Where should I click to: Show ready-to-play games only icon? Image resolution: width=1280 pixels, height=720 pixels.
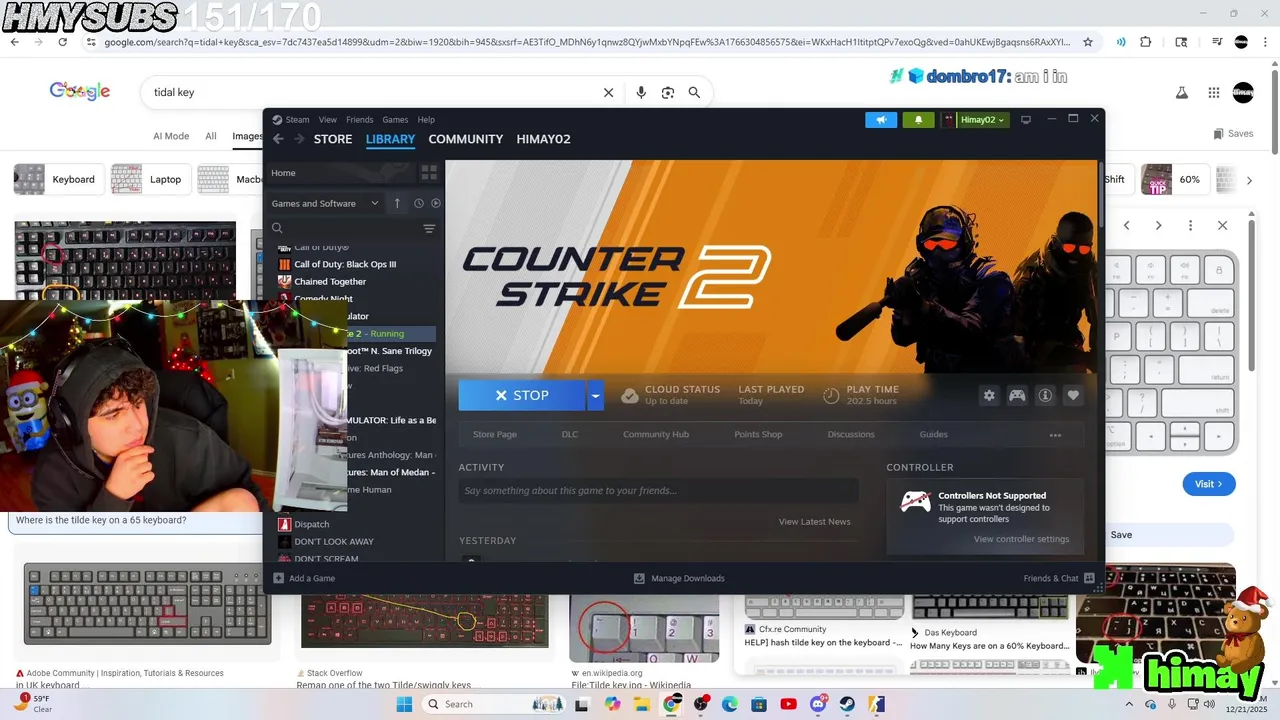[435, 203]
